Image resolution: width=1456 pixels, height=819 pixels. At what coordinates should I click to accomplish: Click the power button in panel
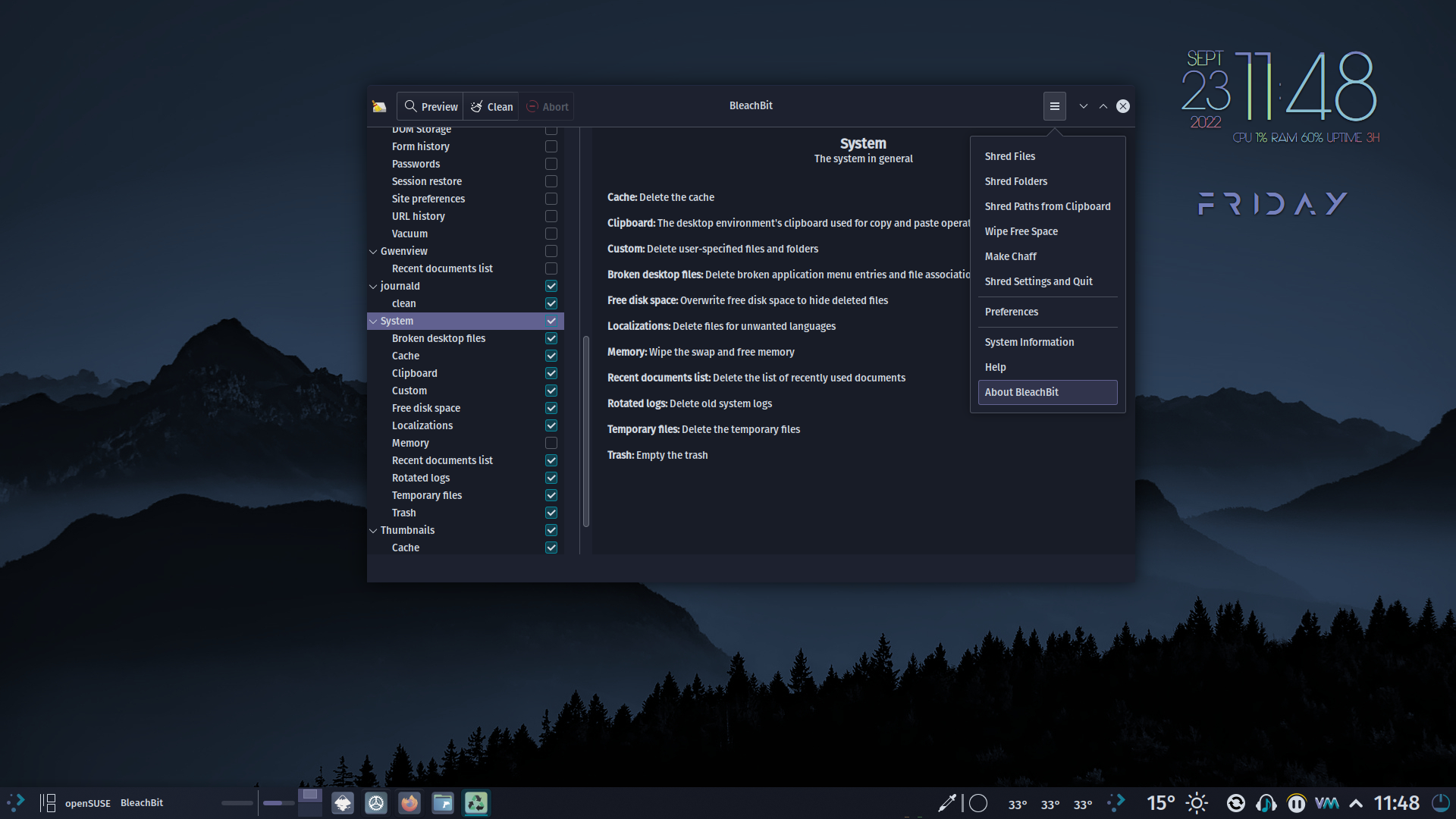[x=1440, y=803]
